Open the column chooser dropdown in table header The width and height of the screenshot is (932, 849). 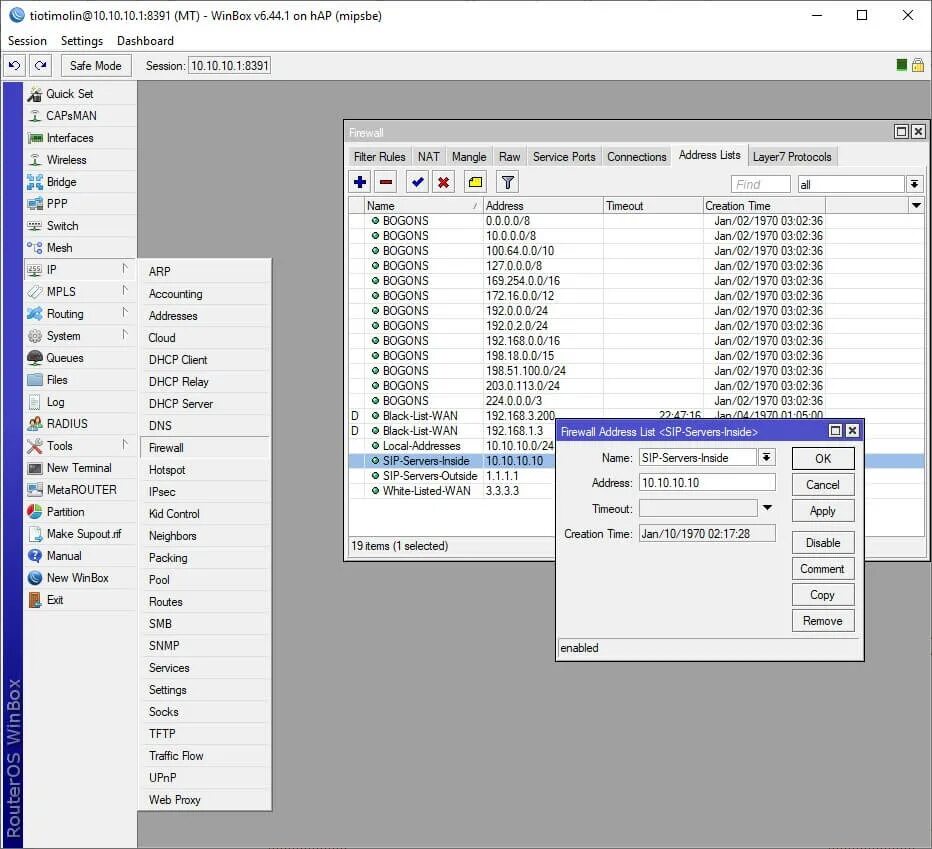click(917, 206)
